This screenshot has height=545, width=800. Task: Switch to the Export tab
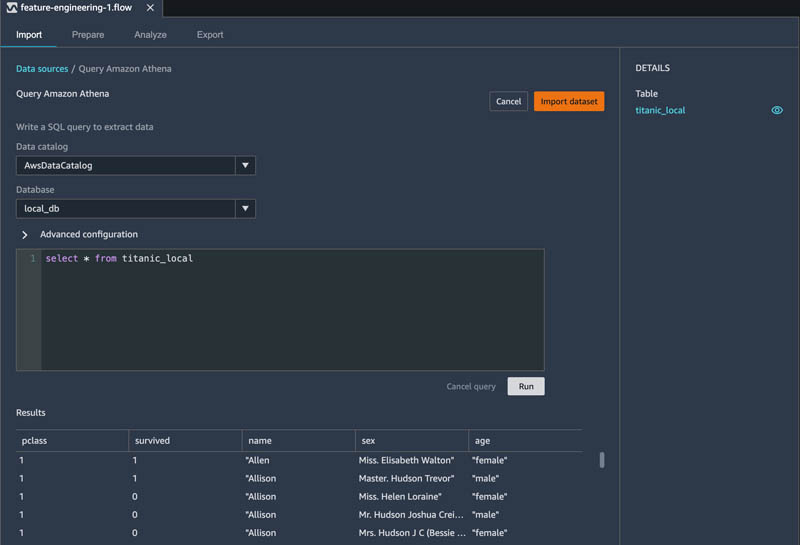(210, 35)
